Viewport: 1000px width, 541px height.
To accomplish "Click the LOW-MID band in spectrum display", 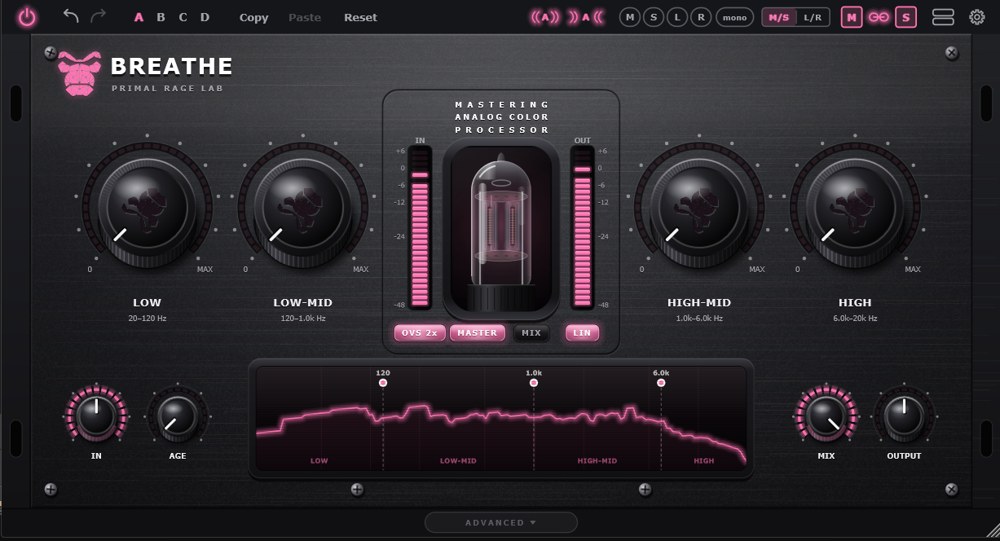I will (x=458, y=461).
